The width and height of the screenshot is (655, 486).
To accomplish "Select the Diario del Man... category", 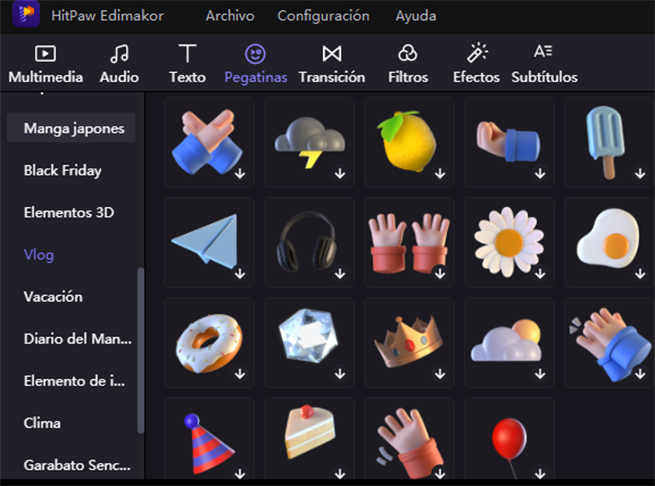I will tap(78, 338).
